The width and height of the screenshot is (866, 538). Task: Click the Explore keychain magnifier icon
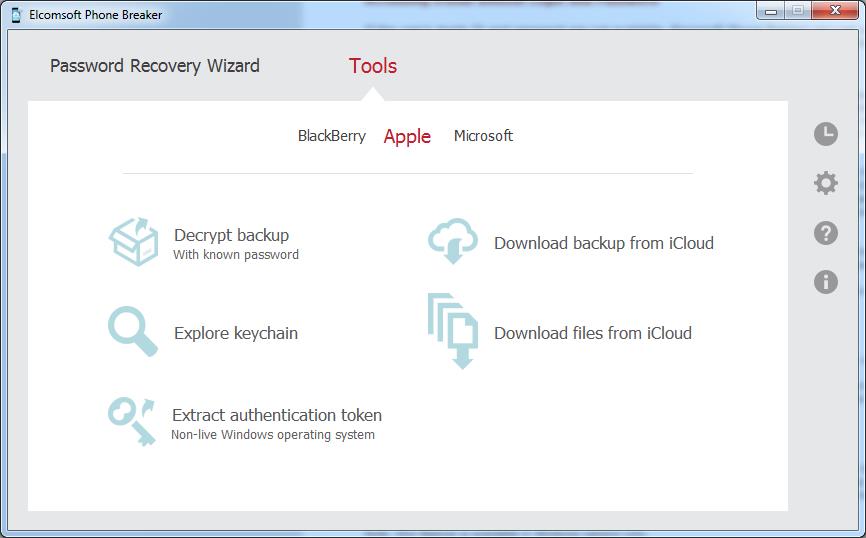(x=133, y=331)
